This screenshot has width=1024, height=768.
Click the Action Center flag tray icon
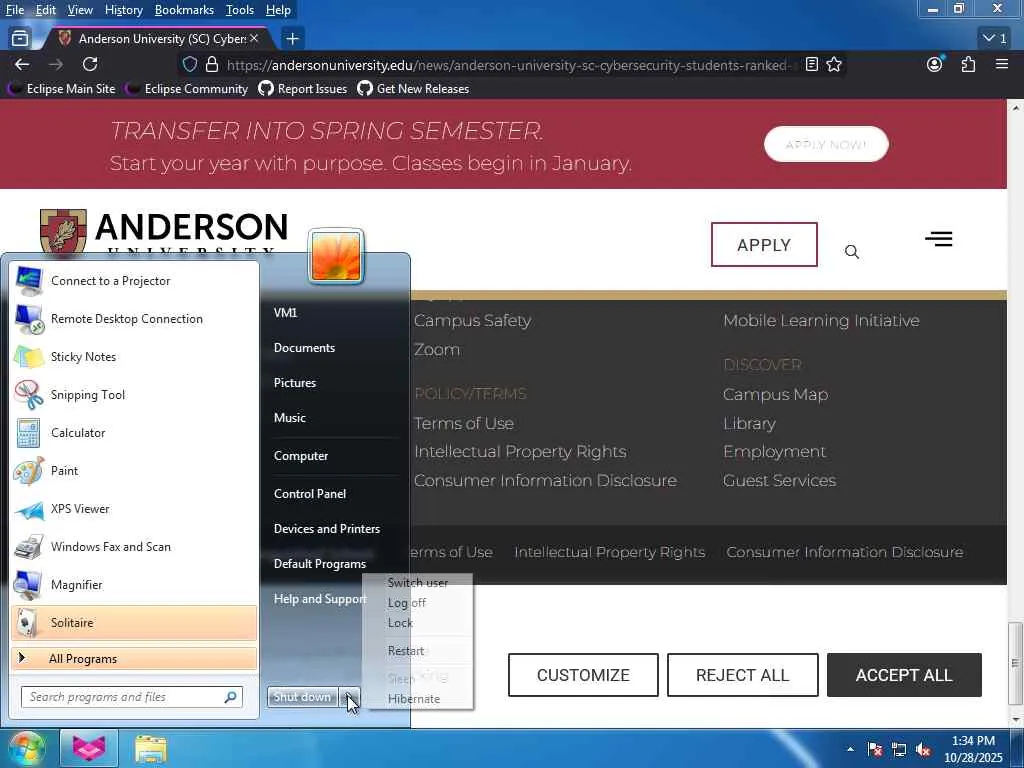(875, 750)
